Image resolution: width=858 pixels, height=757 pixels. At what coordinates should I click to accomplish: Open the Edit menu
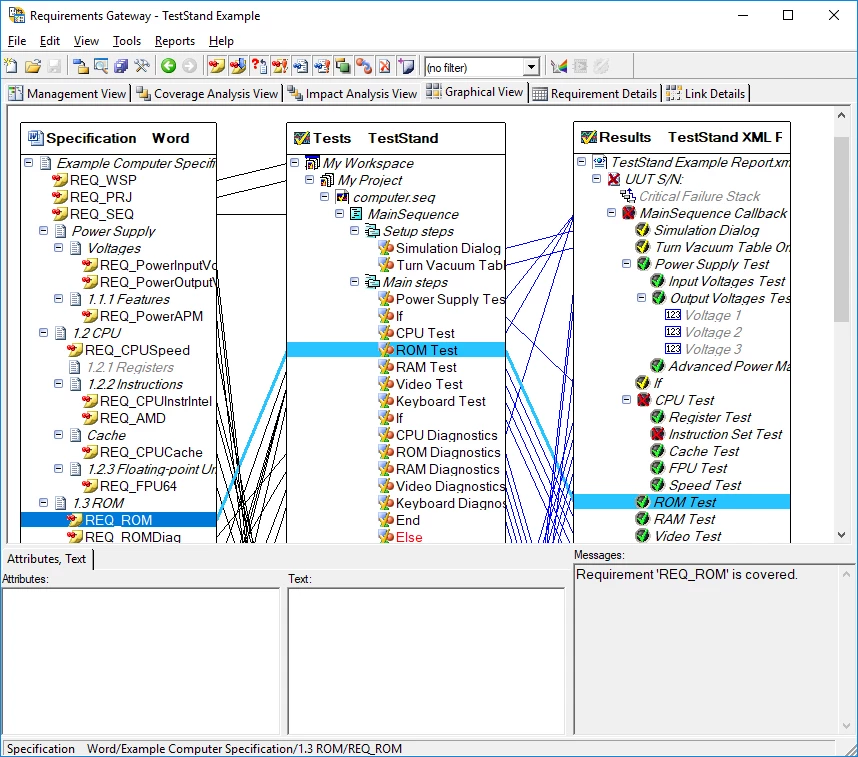[x=50, y=41]
